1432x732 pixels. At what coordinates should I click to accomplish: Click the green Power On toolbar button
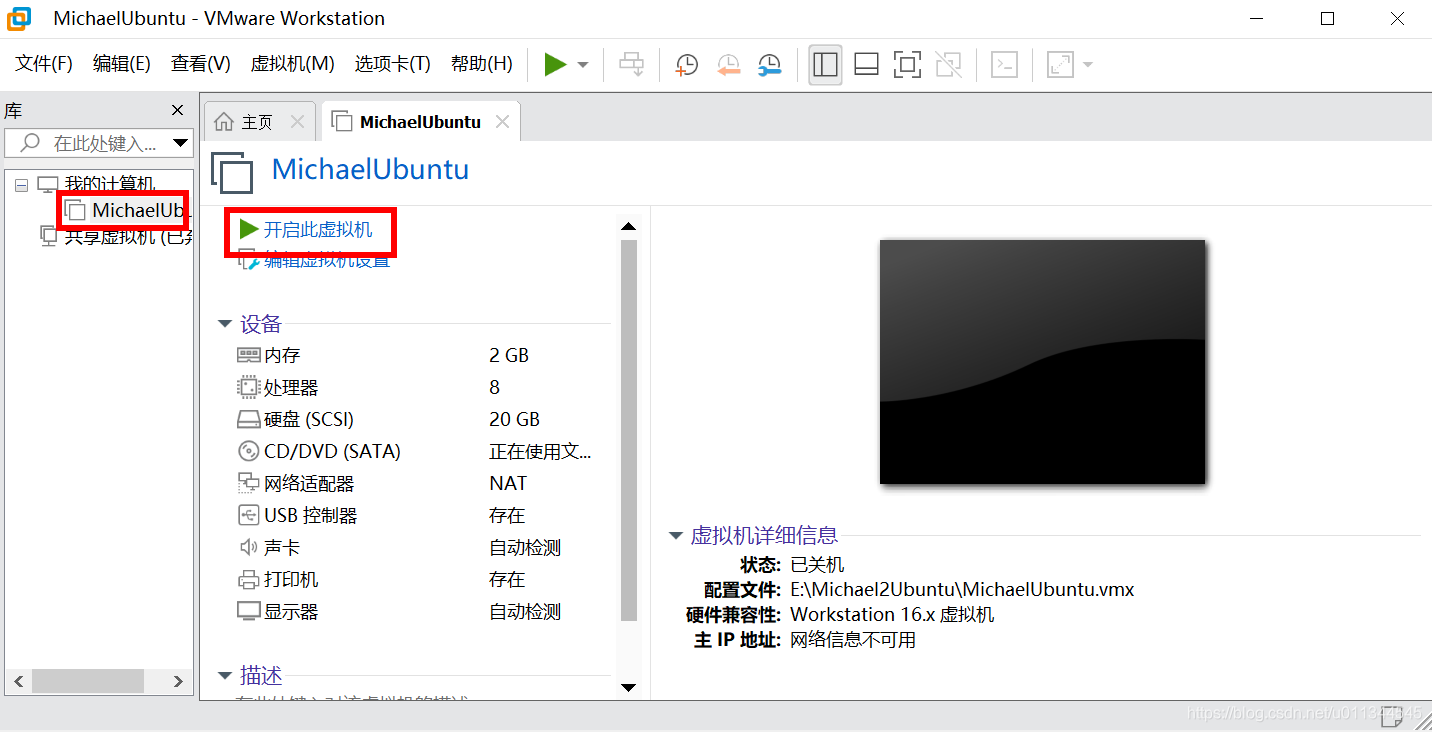[555, 65]
